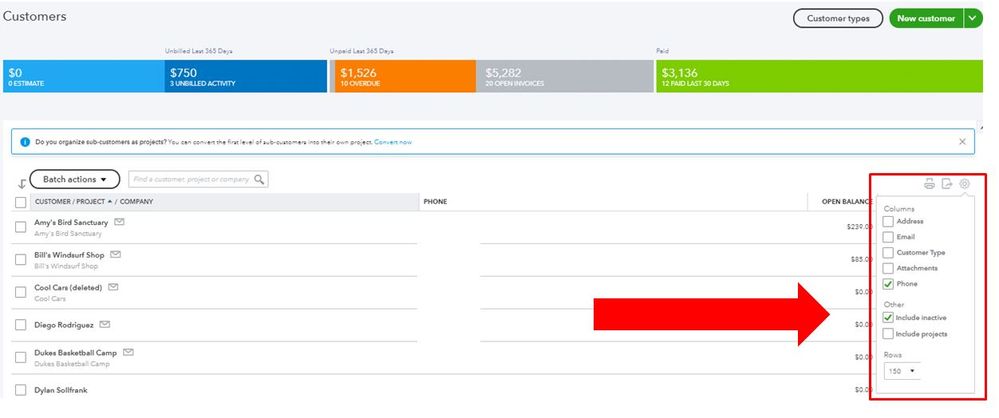Click the gear settings icon above columns

point(965,184)
